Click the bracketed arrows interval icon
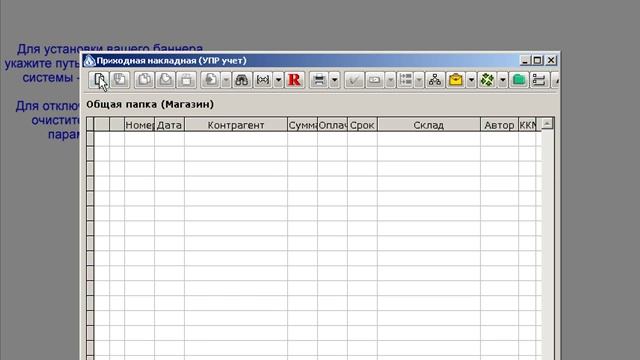This screenshot has width=640, height=360. [263, 80]
